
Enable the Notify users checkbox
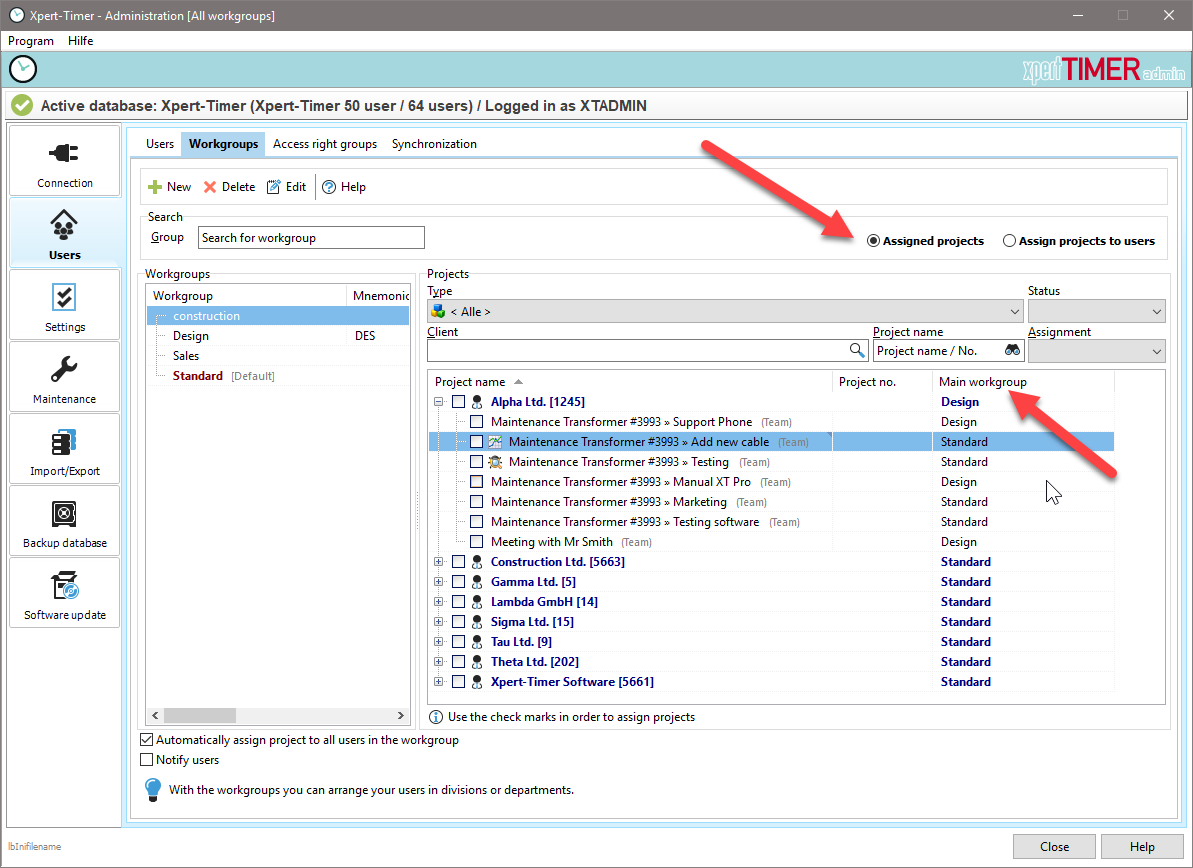click(x=147, y=760)
